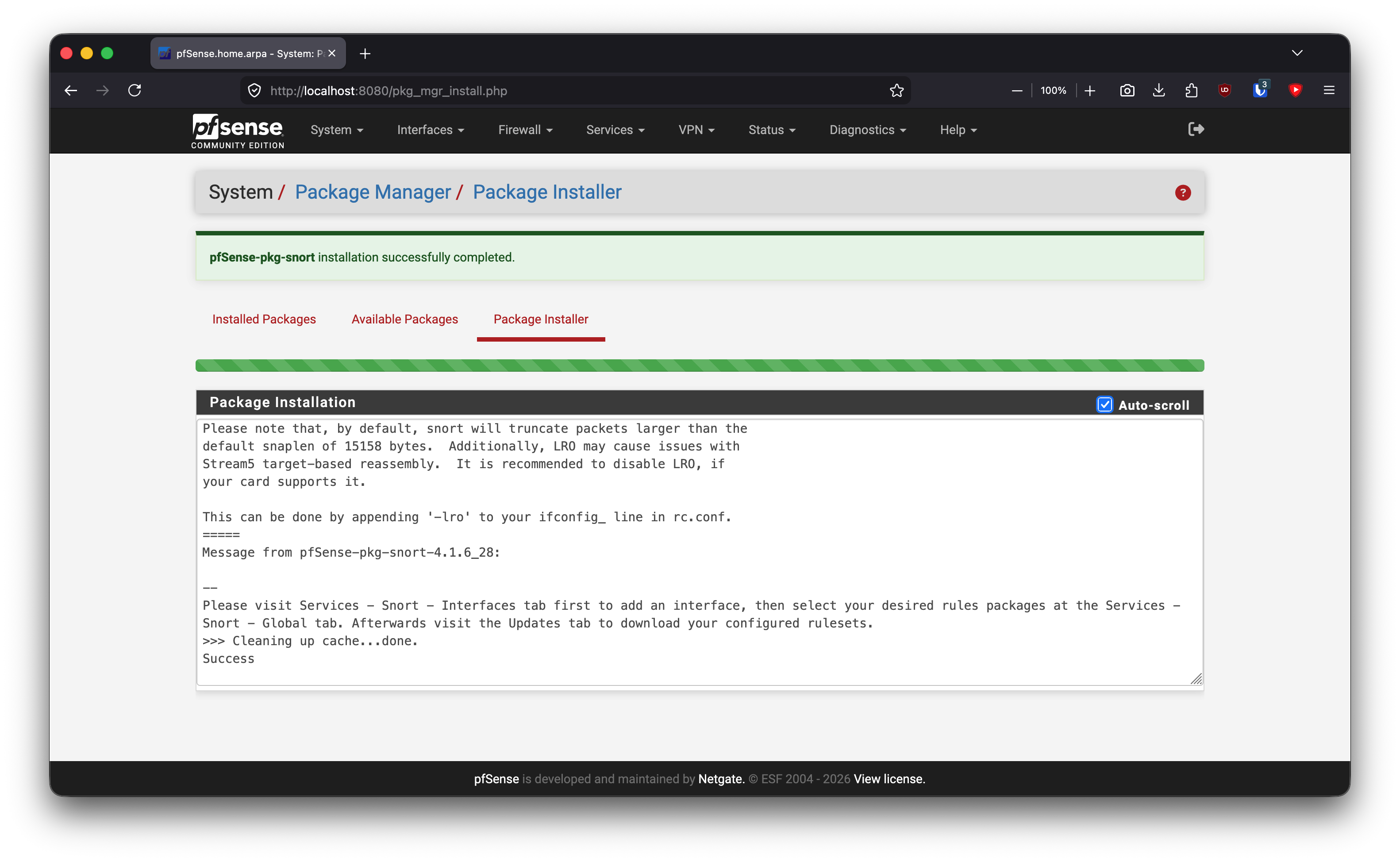
Task: Follow the Package Installer breadcrumb link
Action: 546,192
